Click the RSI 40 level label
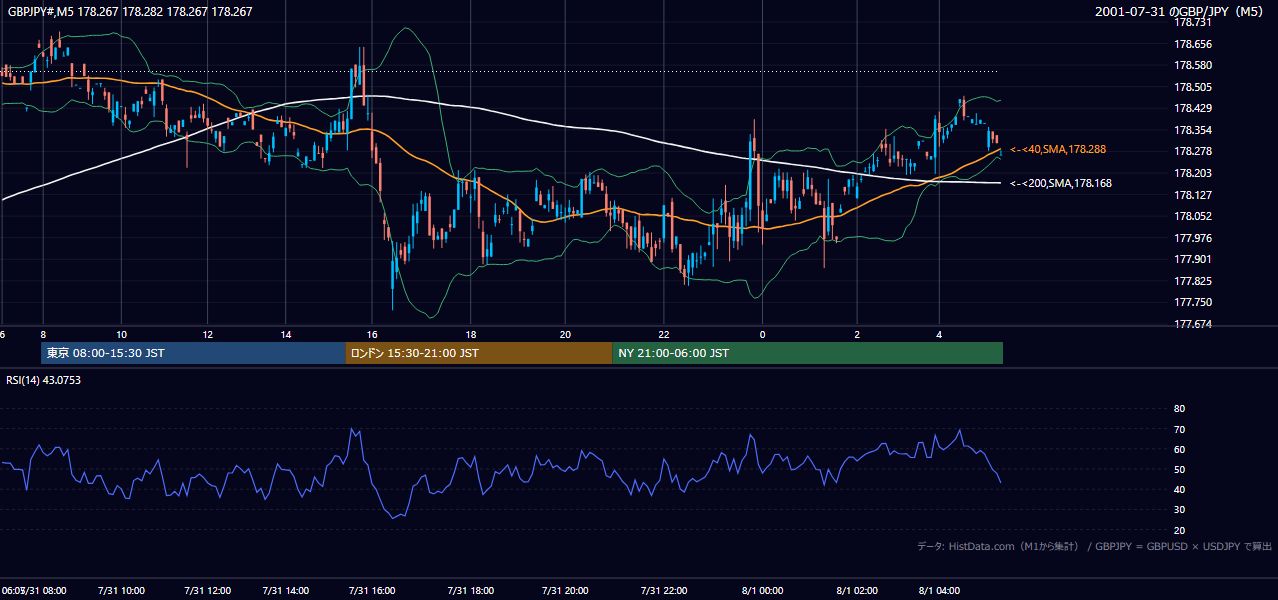 click(1179, 489)
